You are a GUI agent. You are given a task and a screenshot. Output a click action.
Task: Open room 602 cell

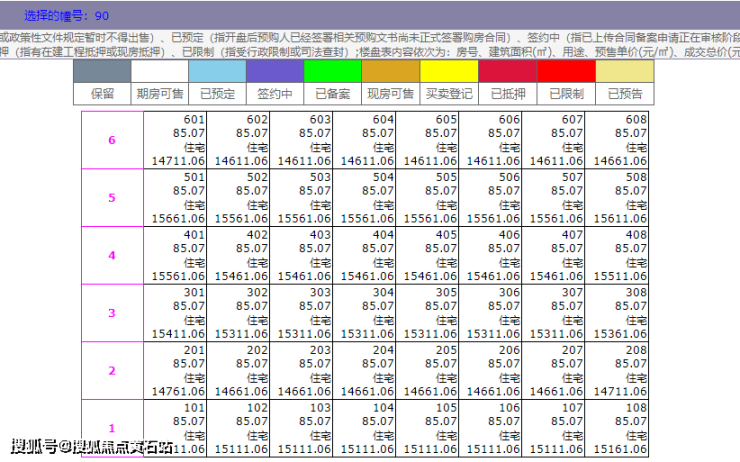(238, 140)
